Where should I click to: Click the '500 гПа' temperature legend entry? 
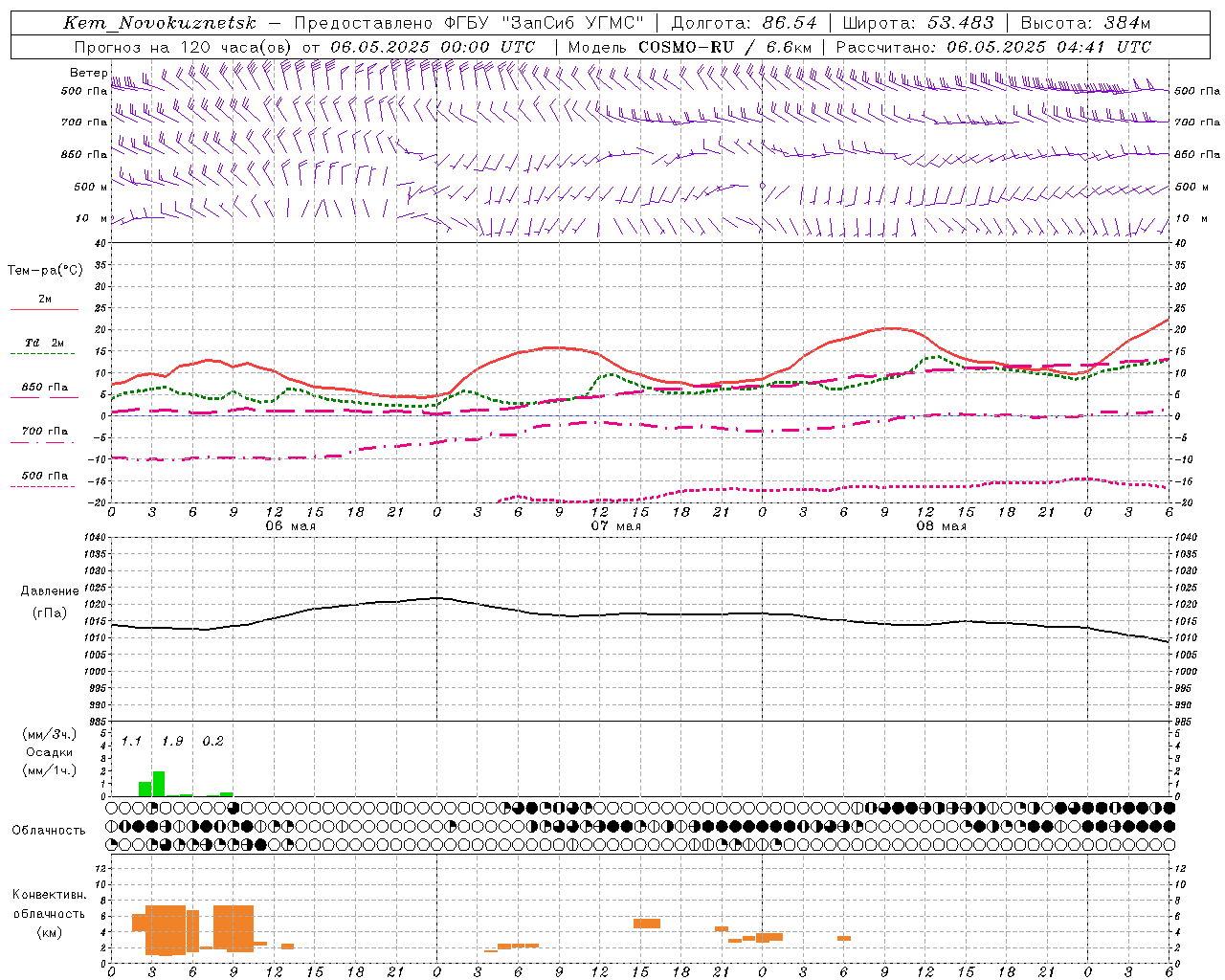45,476
